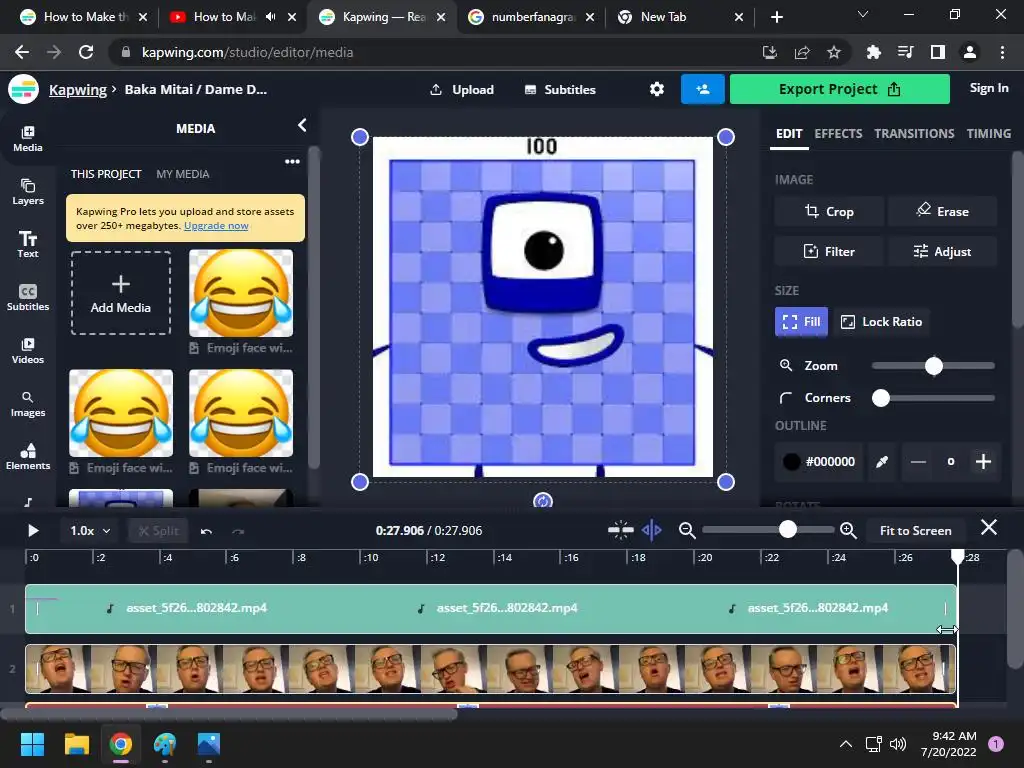Open File Explorer from taskbar

76,744
